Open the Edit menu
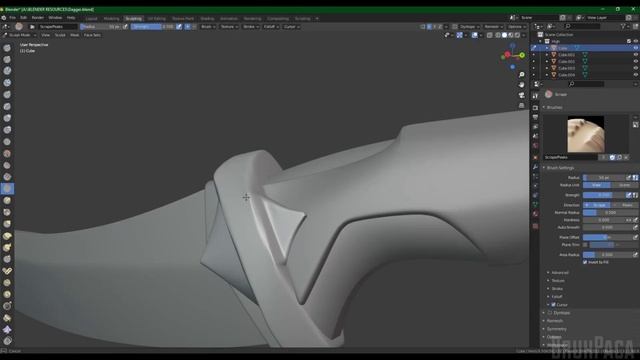 (x=24, y=18)
